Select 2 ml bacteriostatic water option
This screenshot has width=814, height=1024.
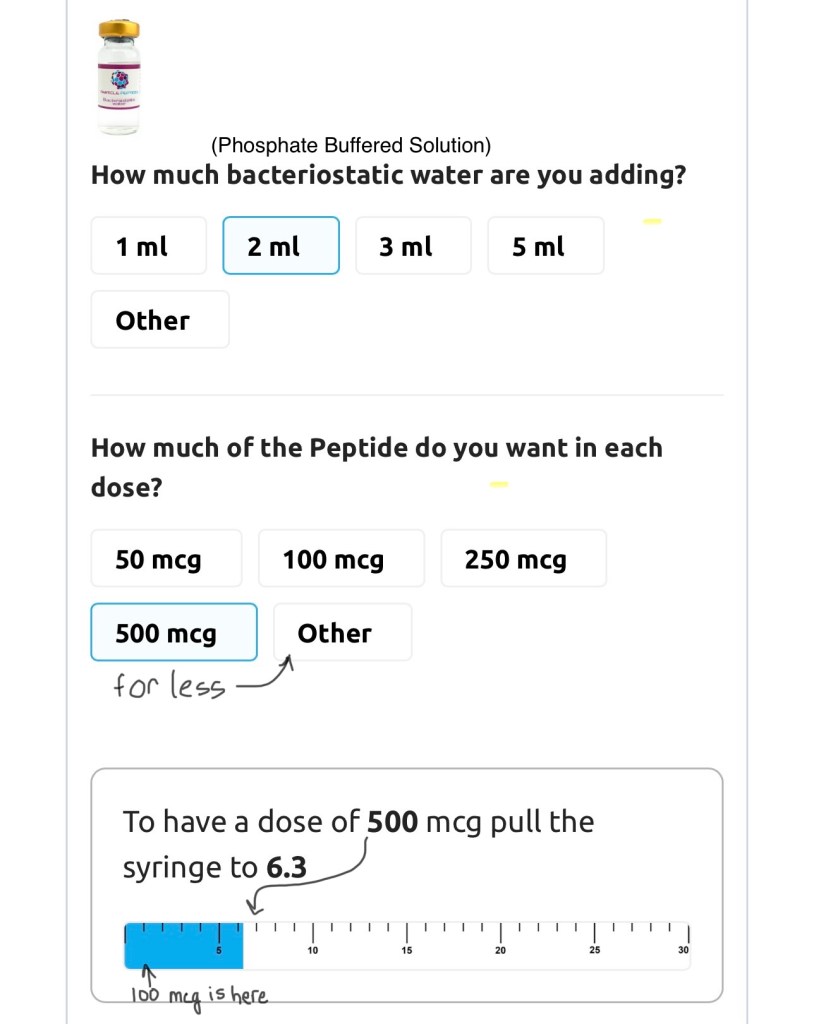280,246
